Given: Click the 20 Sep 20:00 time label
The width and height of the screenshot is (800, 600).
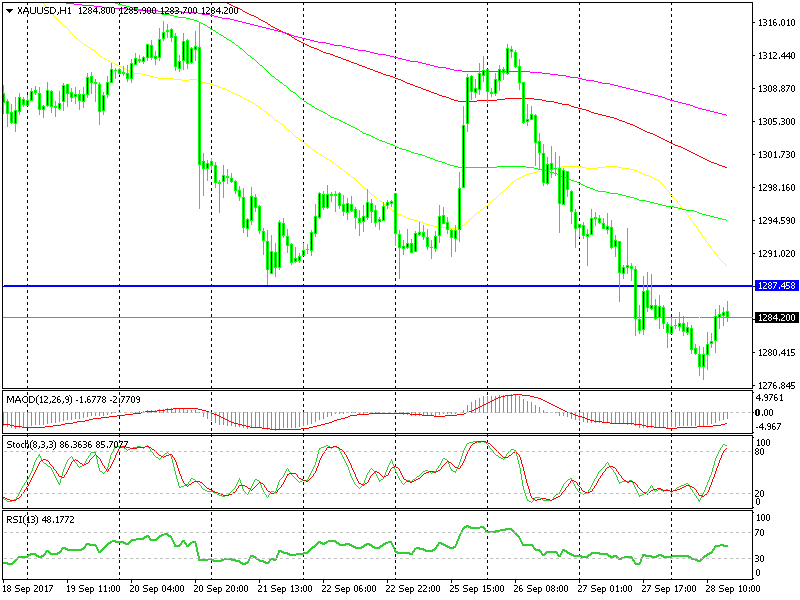Looking at the screenshot, I should tap(221, 588).
